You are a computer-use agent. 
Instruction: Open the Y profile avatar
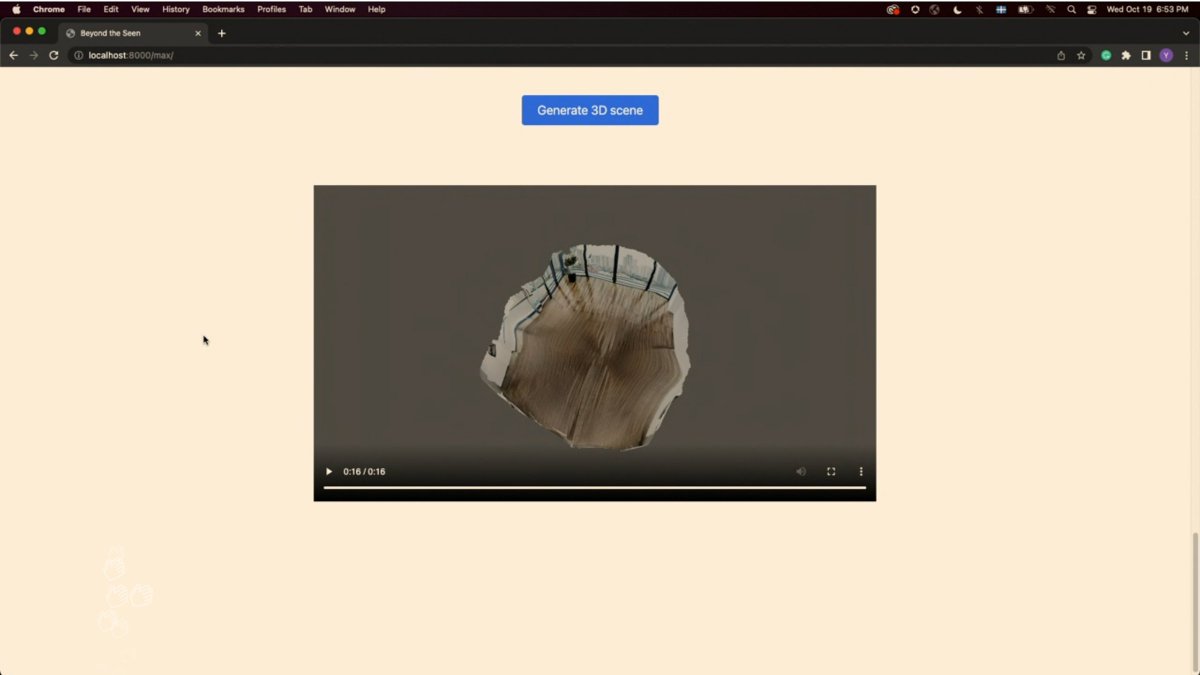[x=1166, y=55]
